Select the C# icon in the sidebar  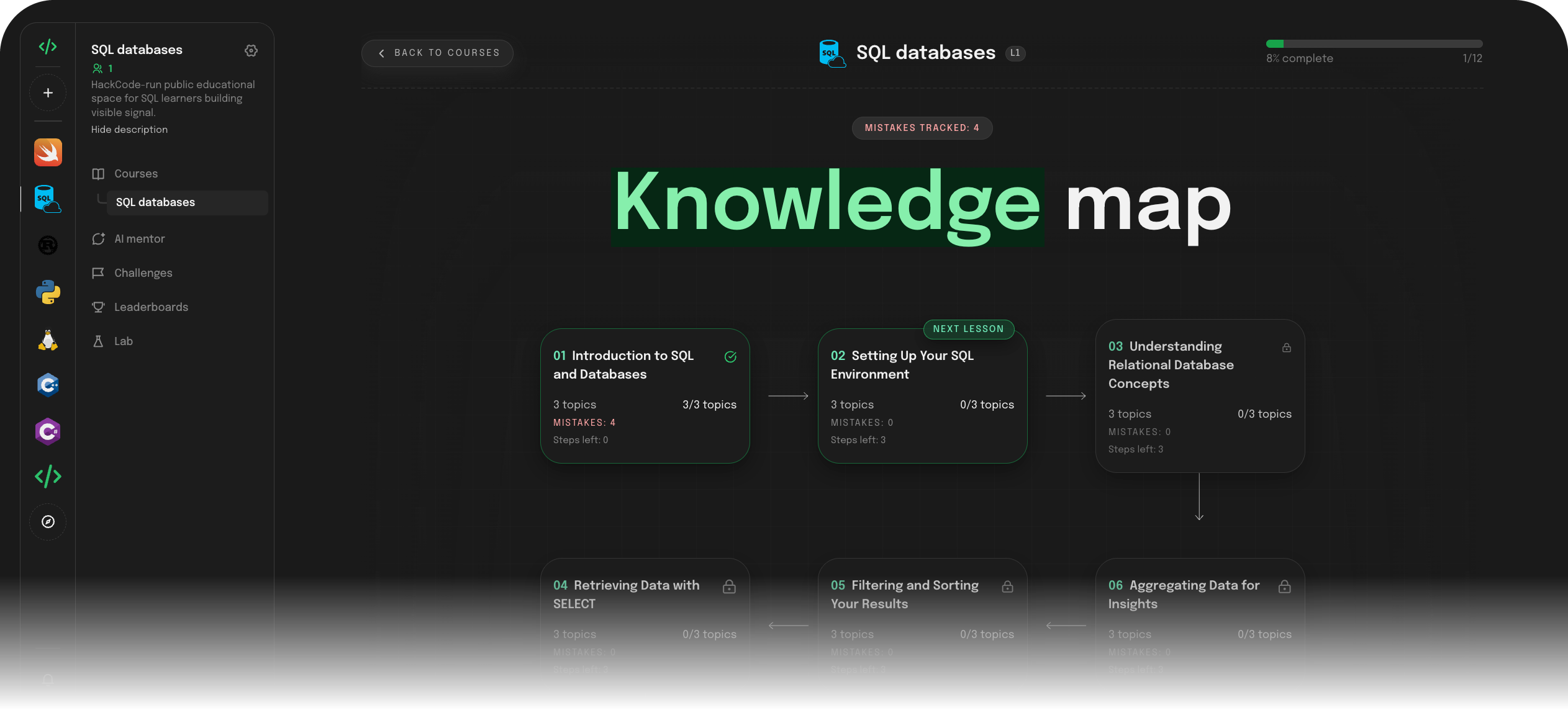pos(48,431)
